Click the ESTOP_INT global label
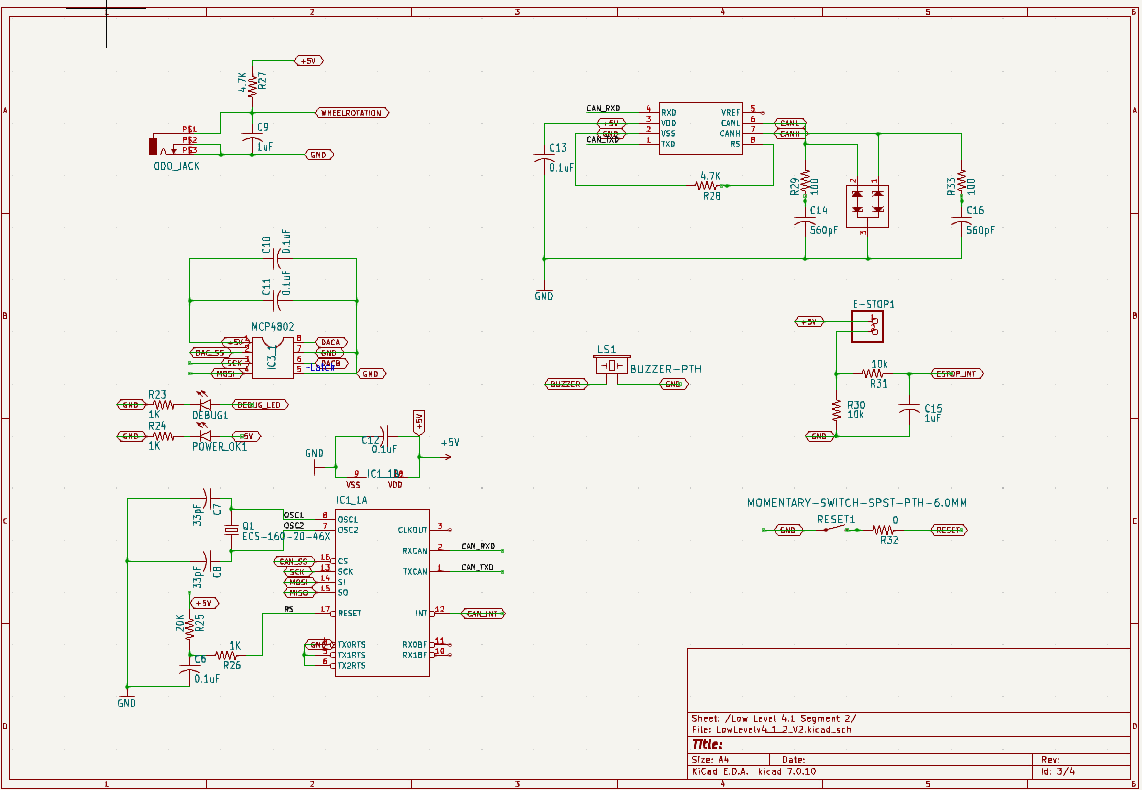The height and width of the screenshot is (790, 1142). click(x=958, y=374)
